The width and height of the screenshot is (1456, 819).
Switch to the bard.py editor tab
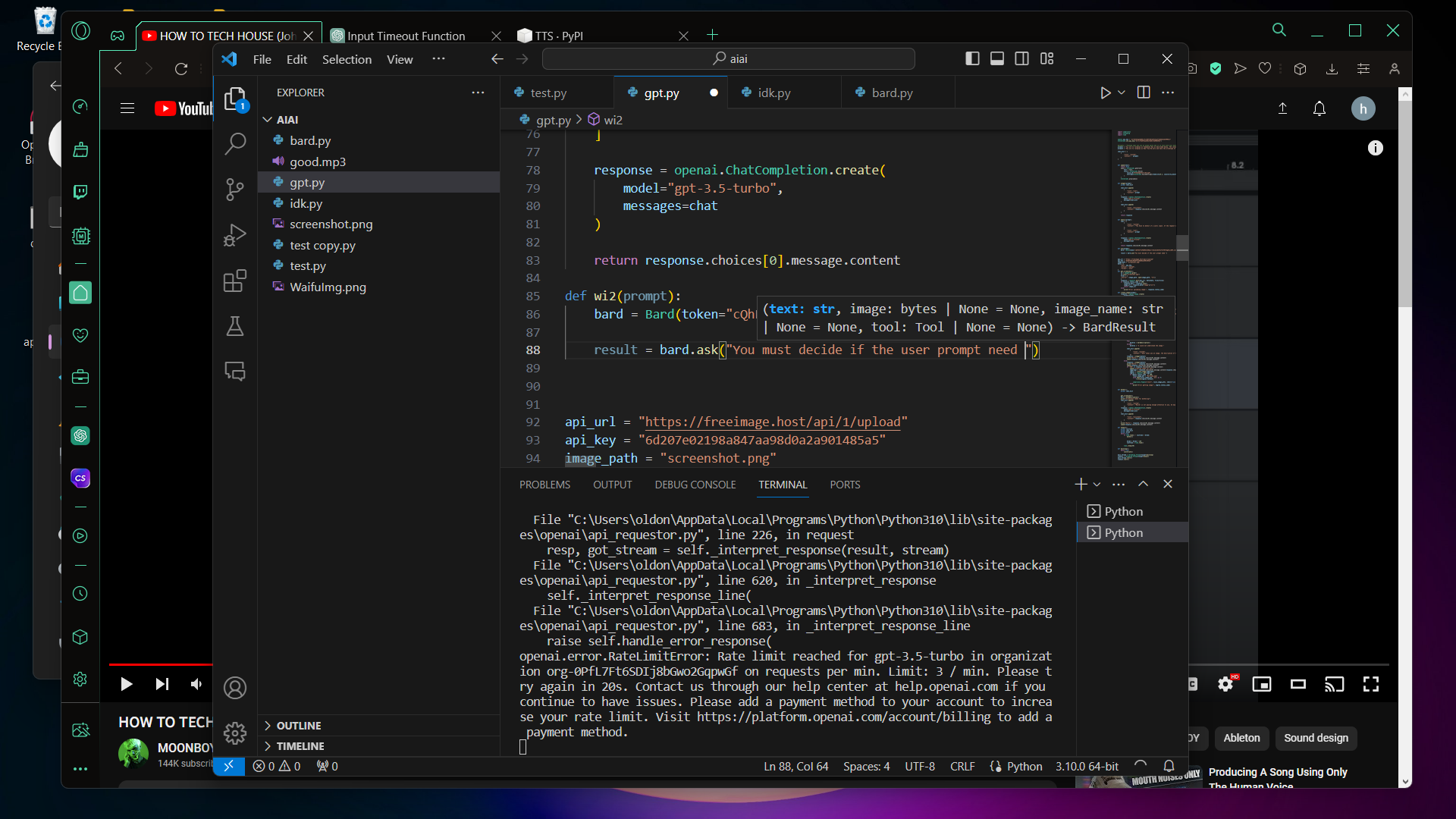pos(892,93)
